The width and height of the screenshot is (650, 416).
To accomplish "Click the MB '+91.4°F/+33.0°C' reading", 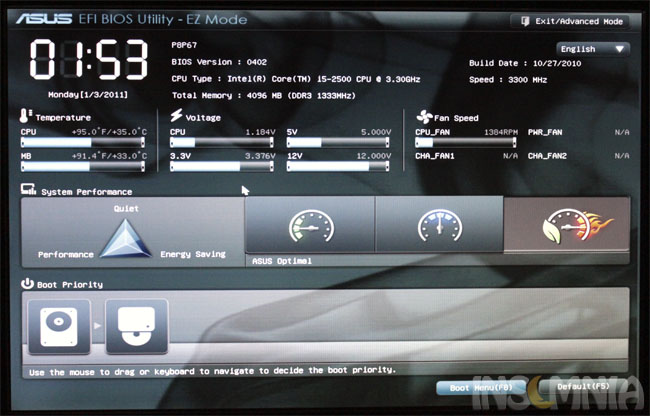I will [109, 156].
